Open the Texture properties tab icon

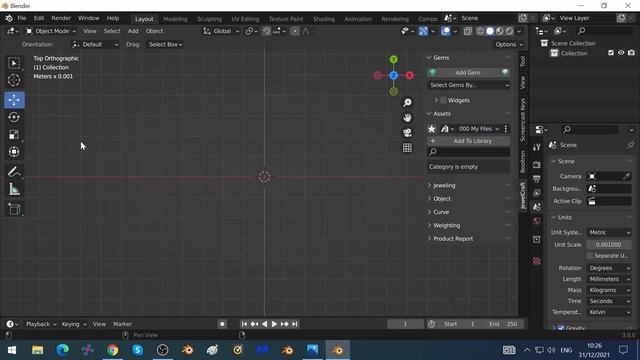point(536,261)
